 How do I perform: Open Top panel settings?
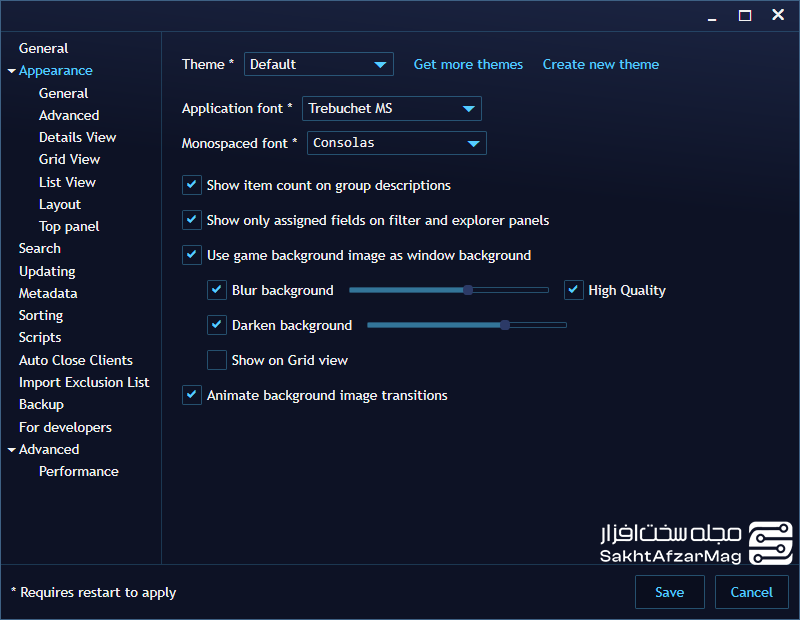click(x=69, y=227)
